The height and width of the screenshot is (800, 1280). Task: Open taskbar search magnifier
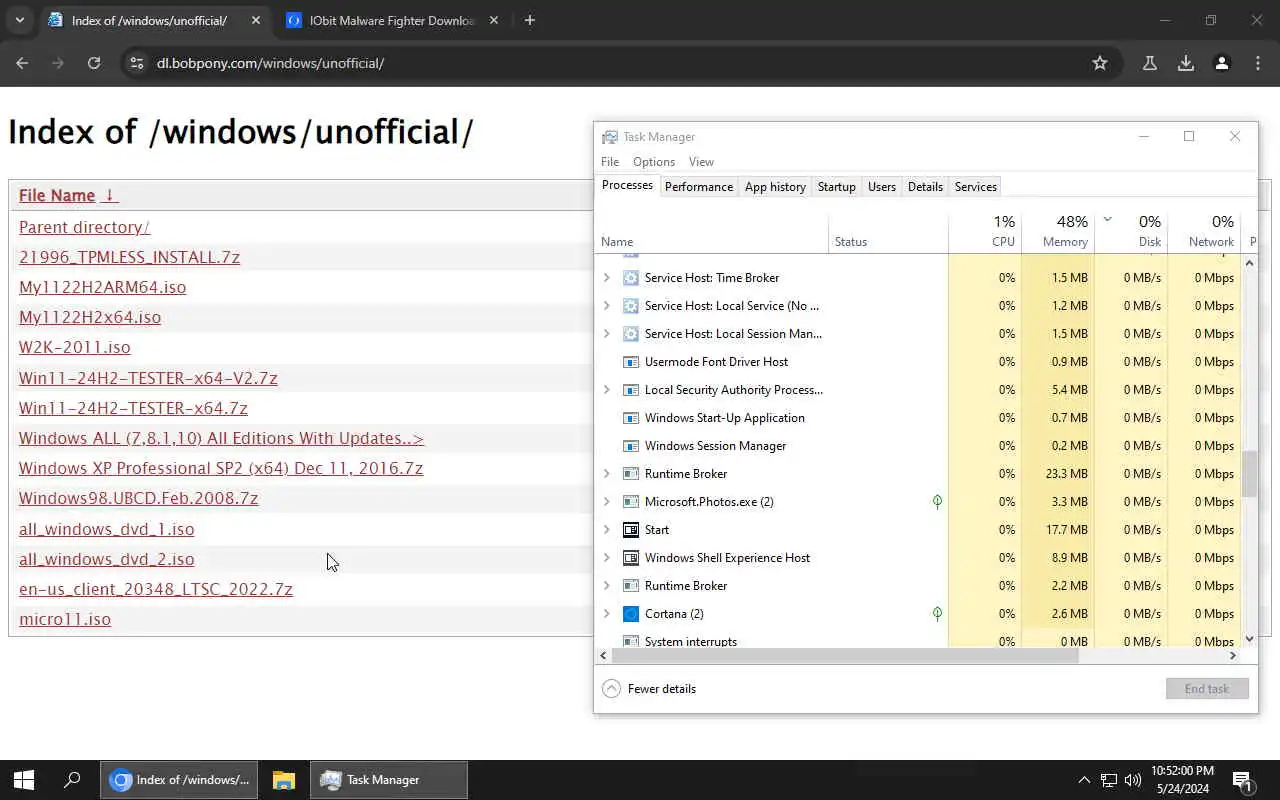click(x=72, y=780)
